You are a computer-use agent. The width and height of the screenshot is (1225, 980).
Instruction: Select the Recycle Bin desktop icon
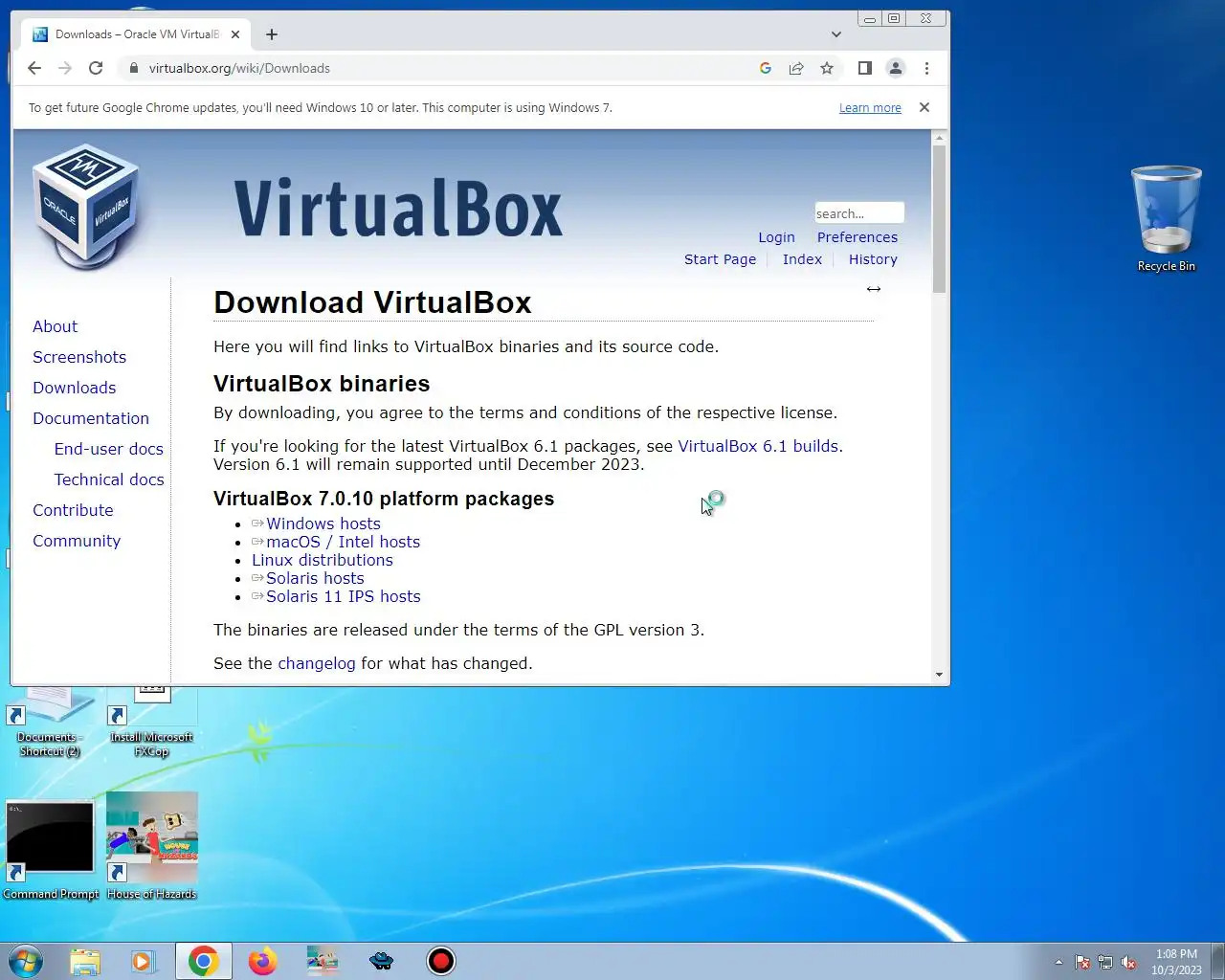[x=1167, y=219]
